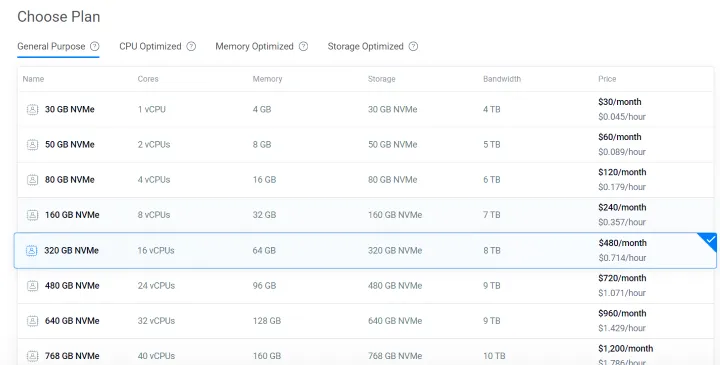The height and width of the screenshot is (365, 720).
Task: Click the 32 vCPUs cores cell
Action: point(156,321)
